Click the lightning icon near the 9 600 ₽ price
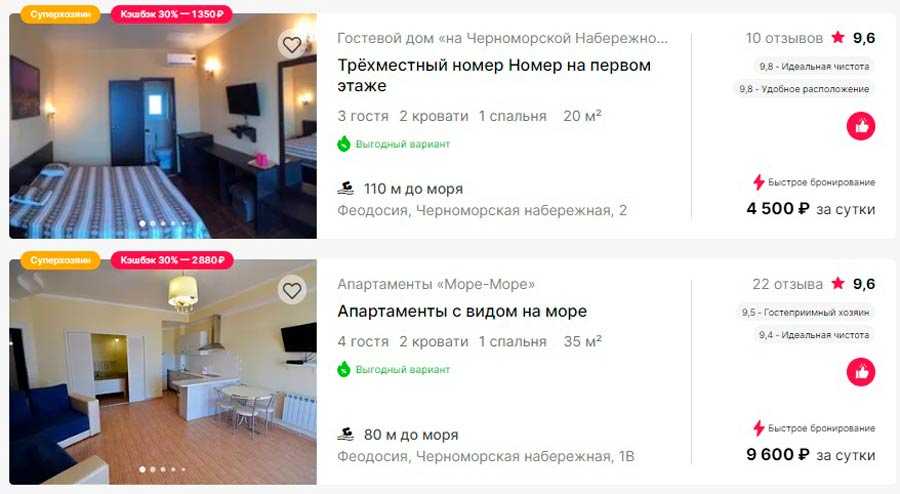900x494 pixels. point(759,429)
